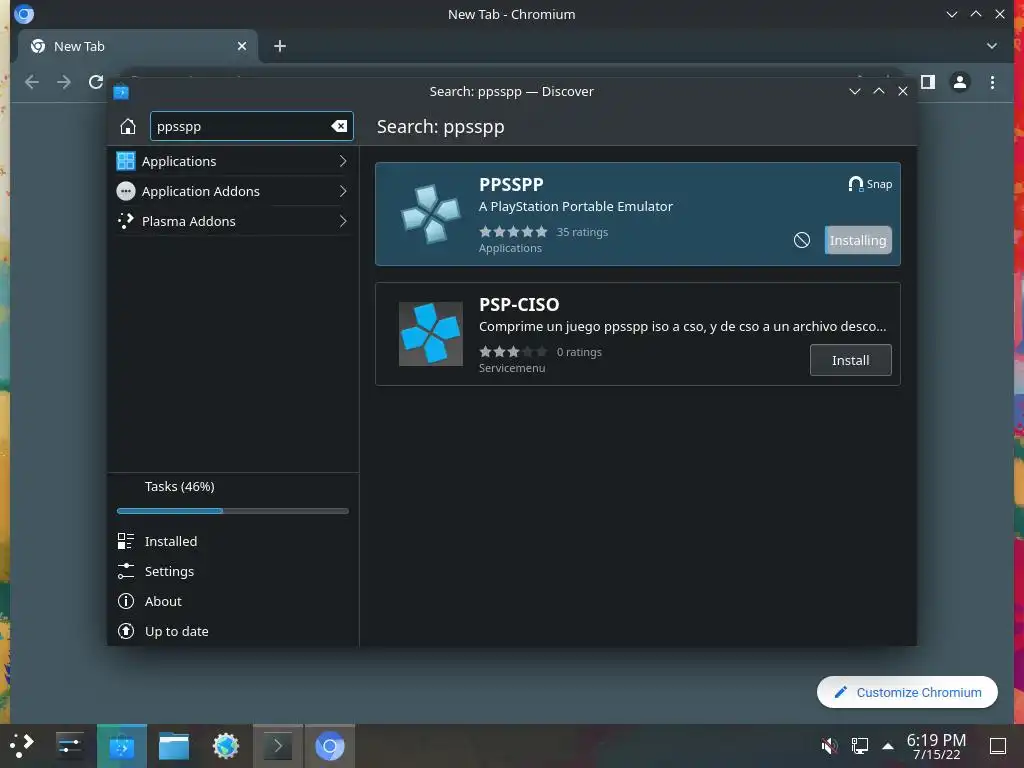
Task: Open Discover Settings icon
Action: [x=125, y=571]
